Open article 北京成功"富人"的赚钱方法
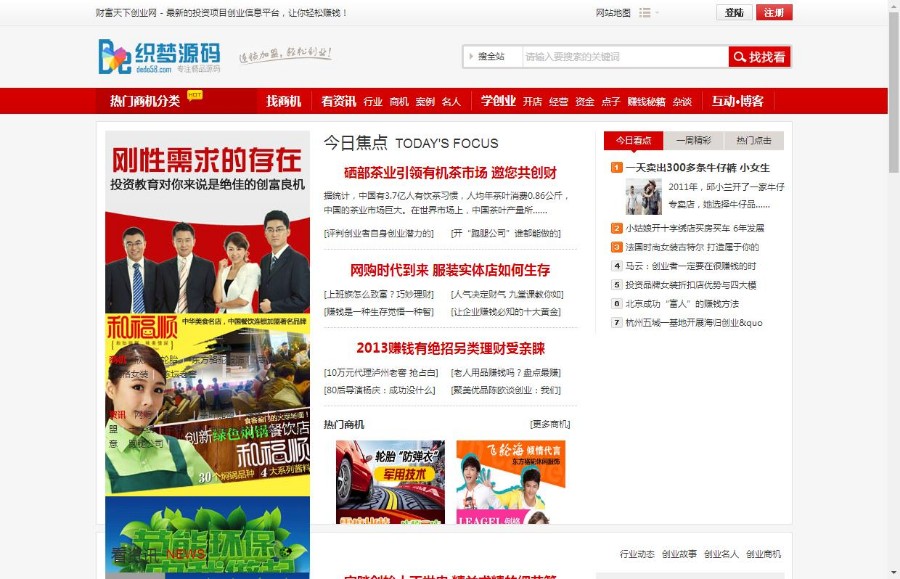900x579 pixels. pyautogui.click(x=682, y=304)
